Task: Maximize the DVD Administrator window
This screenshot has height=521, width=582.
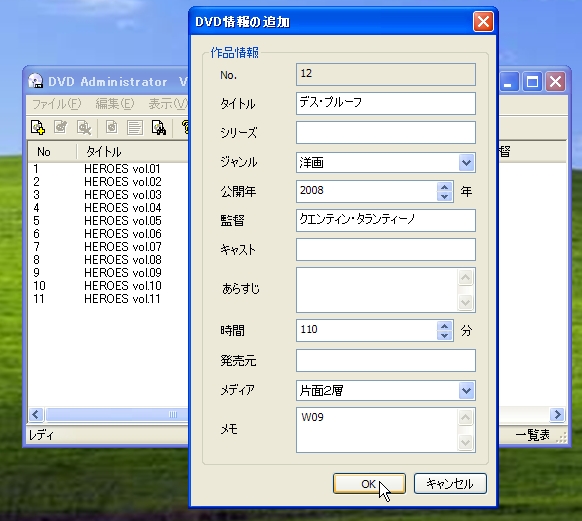Action: 532,82
